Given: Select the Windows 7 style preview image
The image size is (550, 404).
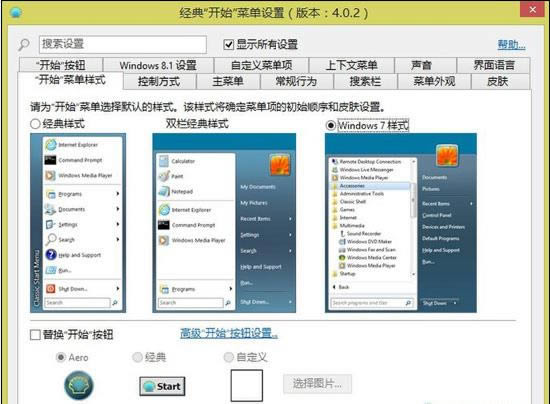Looking at the screenshot, I should coord(401,223).
